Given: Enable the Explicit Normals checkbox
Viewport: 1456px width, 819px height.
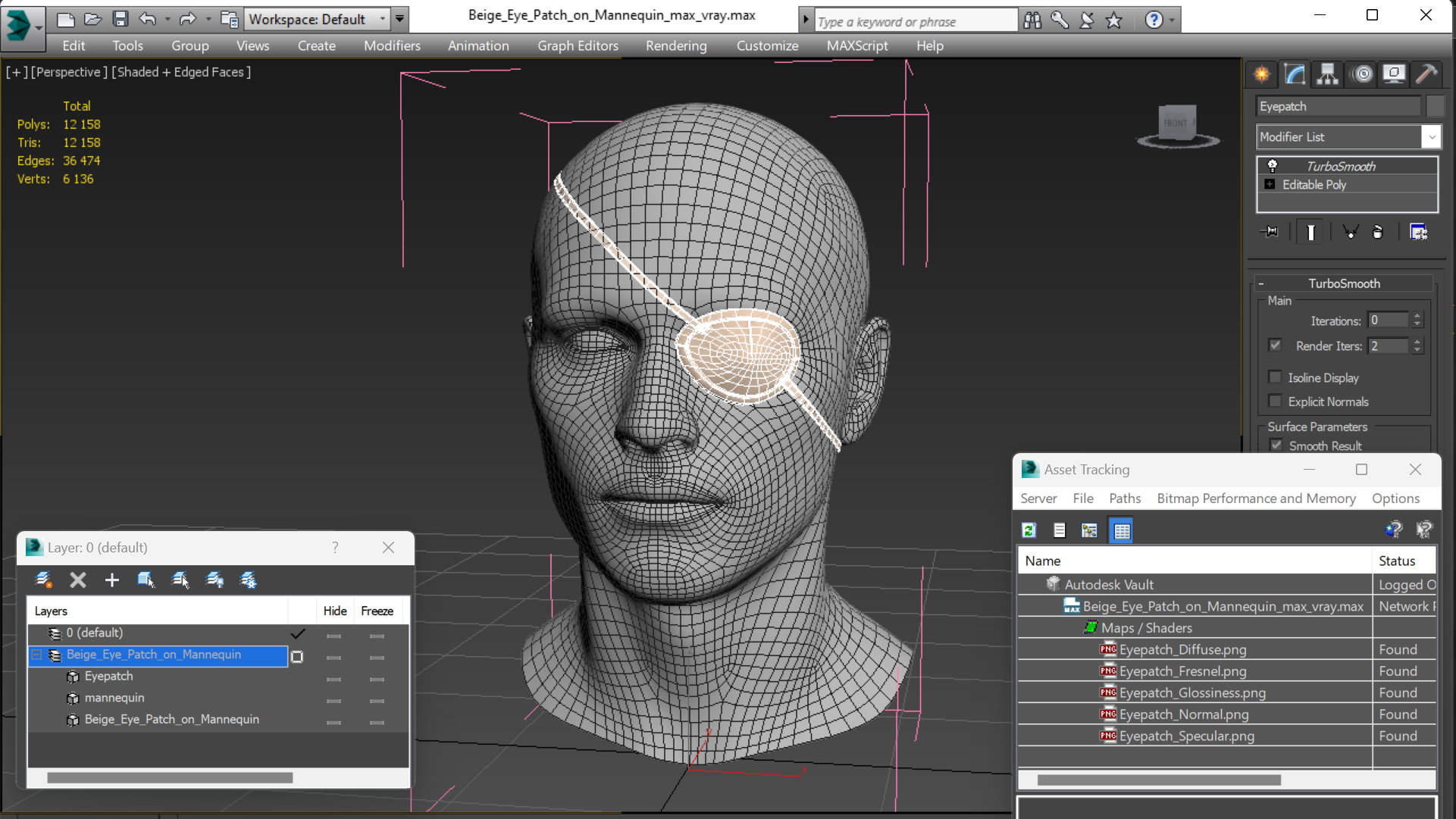Looking at the screenshot, I should tap(1275, 402).
